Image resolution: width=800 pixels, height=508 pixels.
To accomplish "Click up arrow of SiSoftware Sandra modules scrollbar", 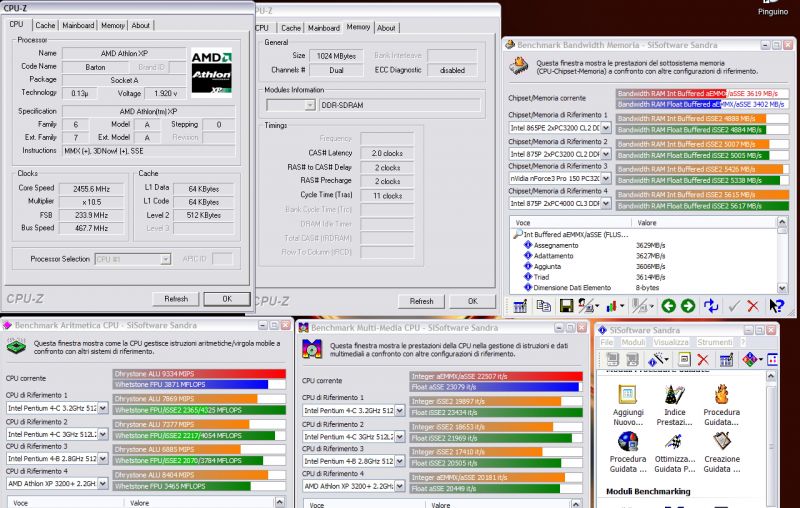I will point(771,376).
